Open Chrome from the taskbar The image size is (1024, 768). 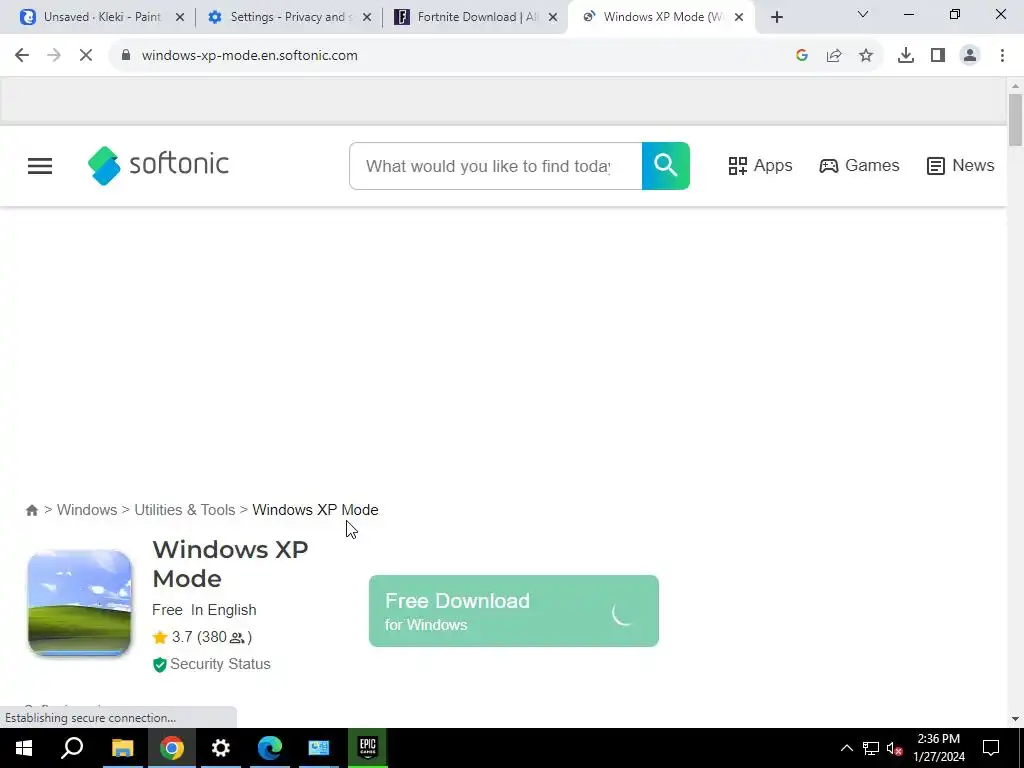[x=172, y=748]
